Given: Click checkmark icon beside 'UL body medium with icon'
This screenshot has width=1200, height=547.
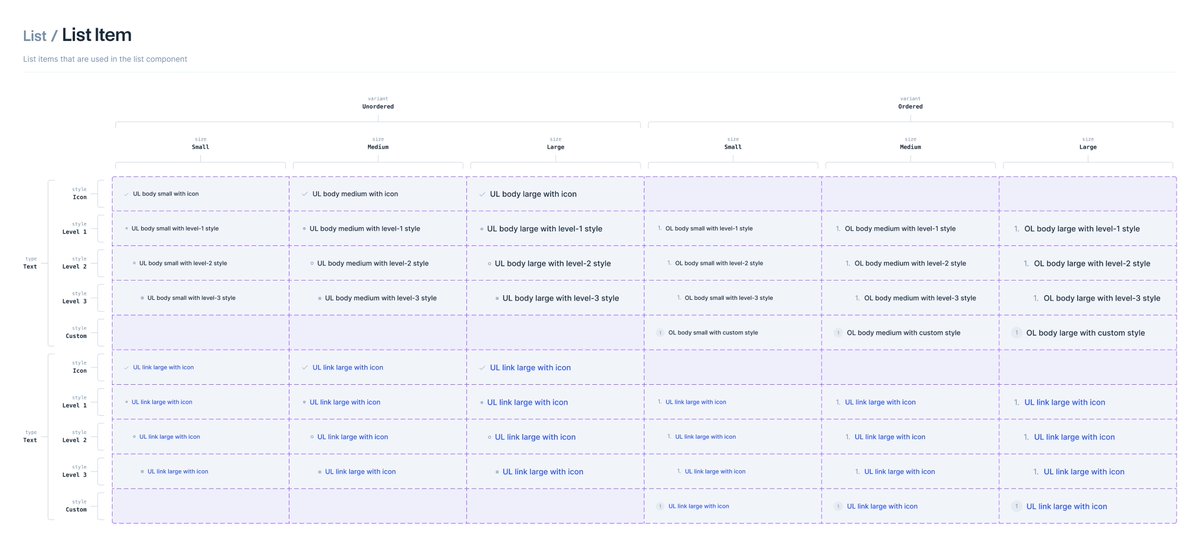Looking at the screenshot, I should (x=305, y=194).
